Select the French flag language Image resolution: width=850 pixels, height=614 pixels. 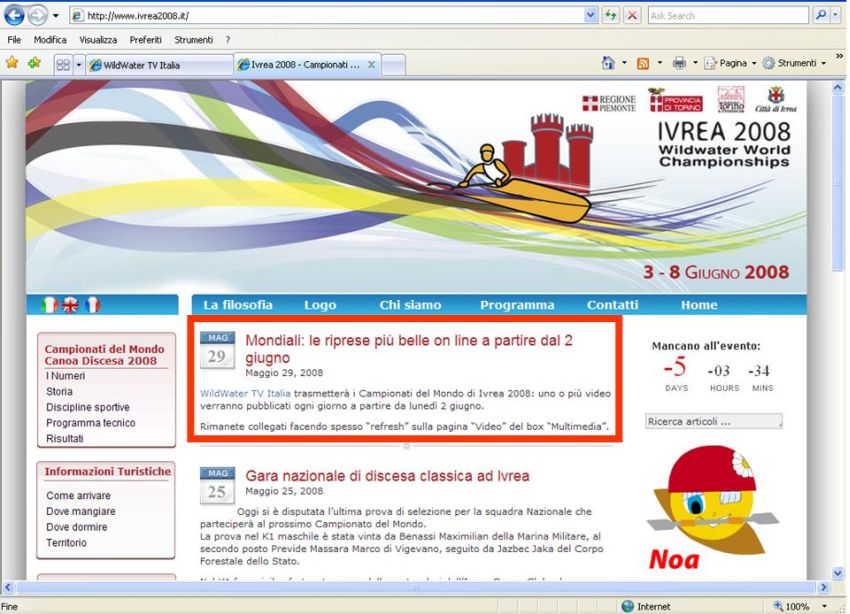(x=93, y=305)
